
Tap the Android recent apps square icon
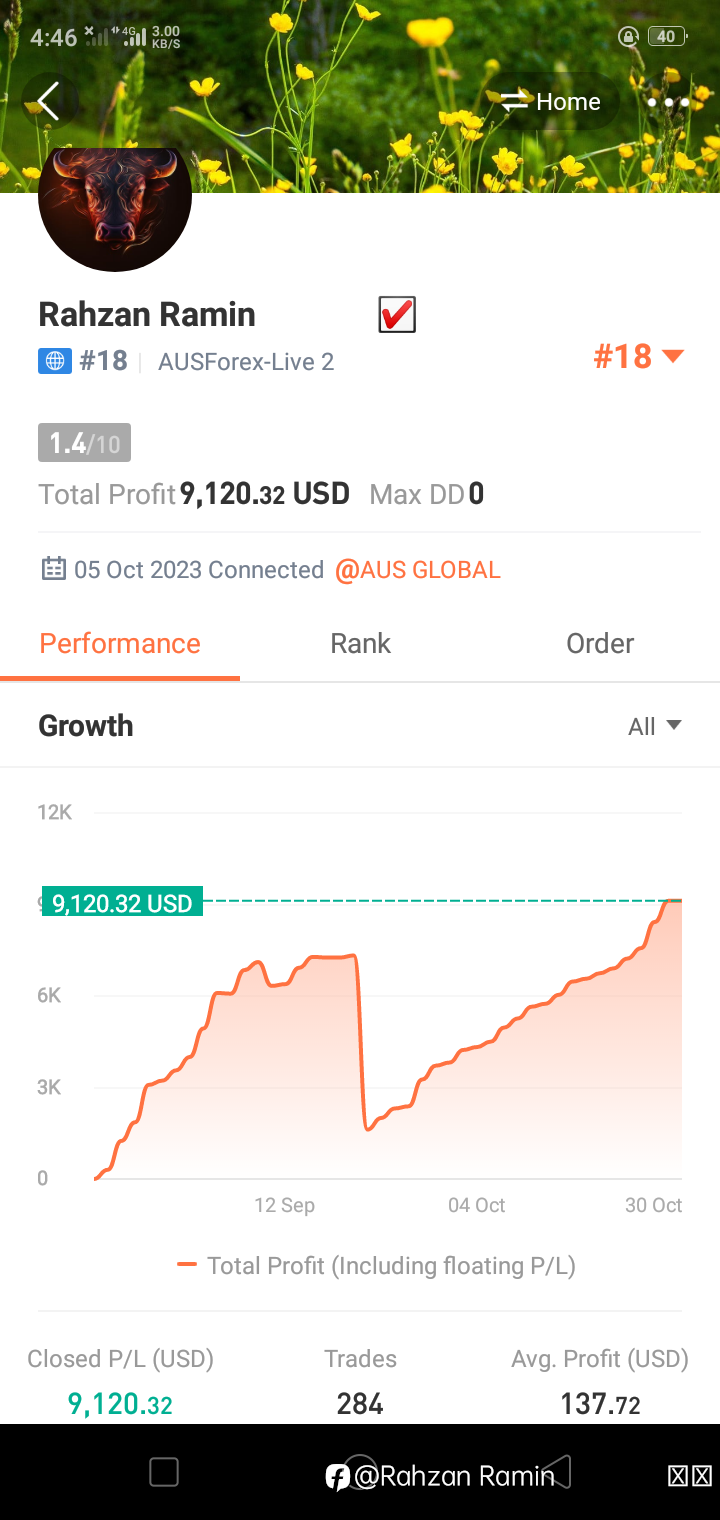[163, 1472]
